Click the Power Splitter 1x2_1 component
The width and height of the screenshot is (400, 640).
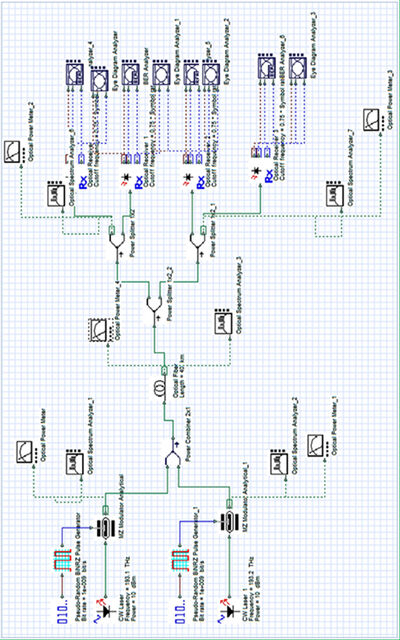pos(198,239)
